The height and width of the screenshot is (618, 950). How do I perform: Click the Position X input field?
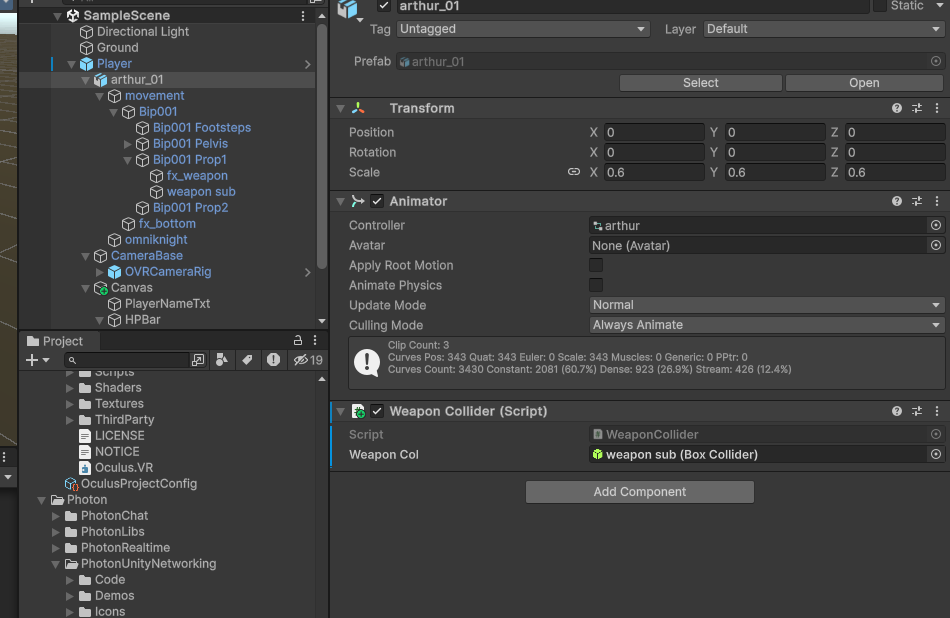click(x=654, y=133)
